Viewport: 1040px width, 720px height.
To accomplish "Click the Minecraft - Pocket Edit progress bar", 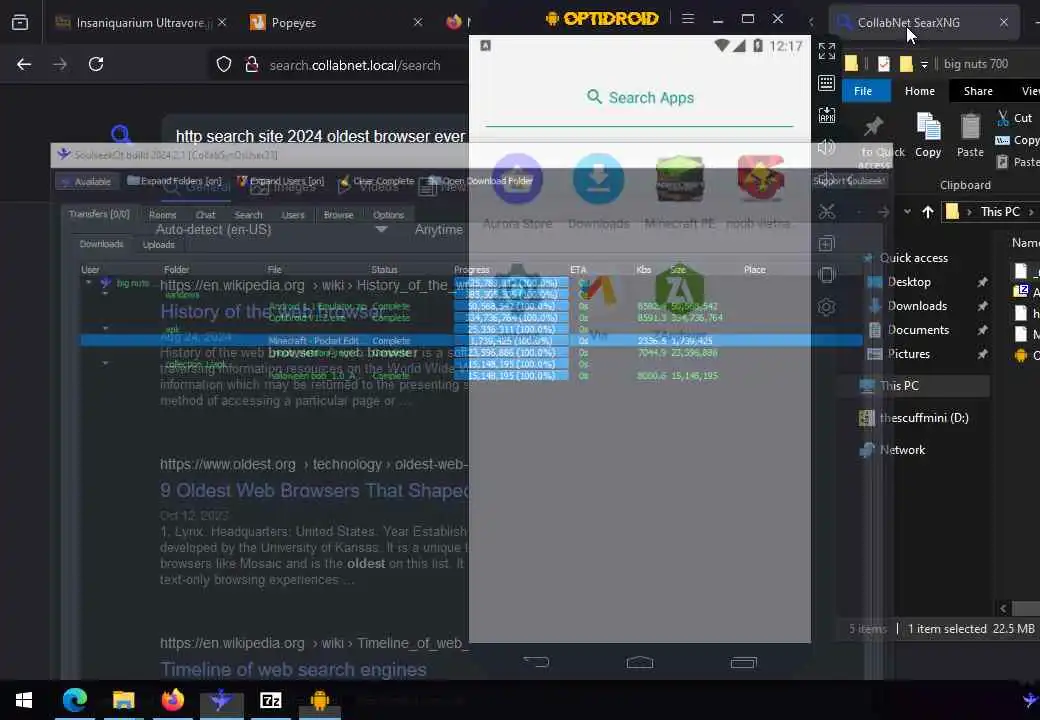I will [x=511, y=341].
